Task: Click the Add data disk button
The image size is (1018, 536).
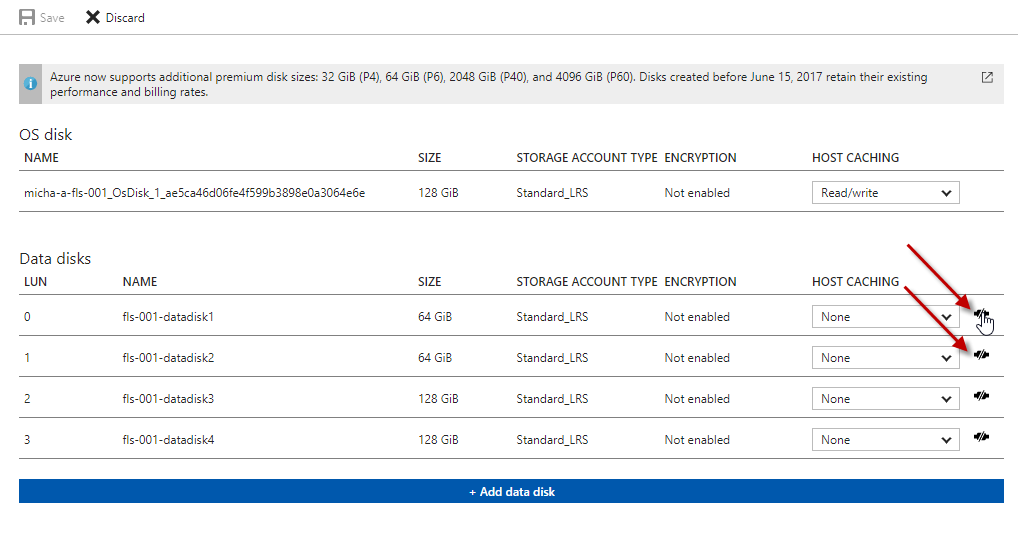Action: (x=512, y=491)
